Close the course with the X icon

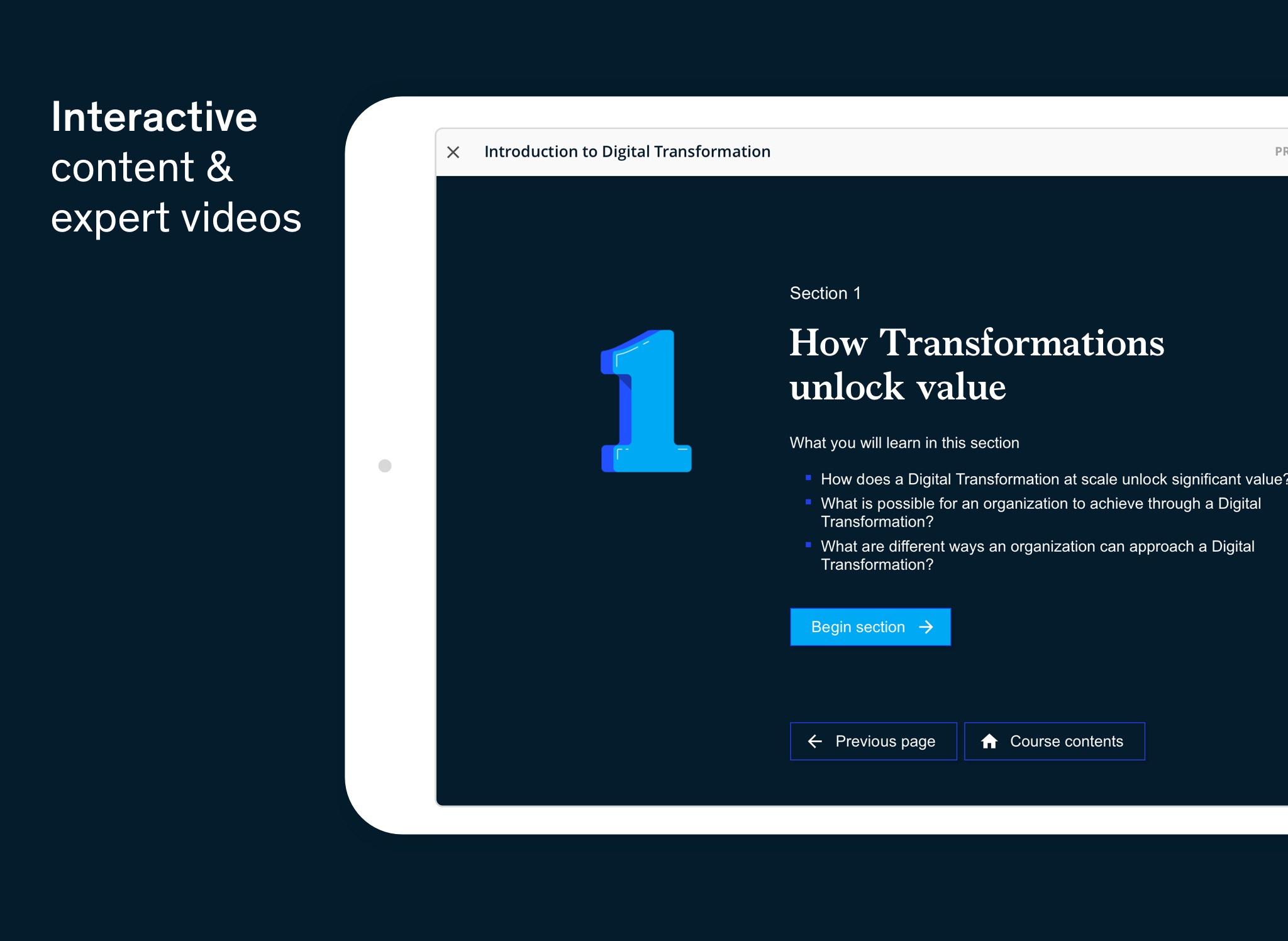[453, 152]
